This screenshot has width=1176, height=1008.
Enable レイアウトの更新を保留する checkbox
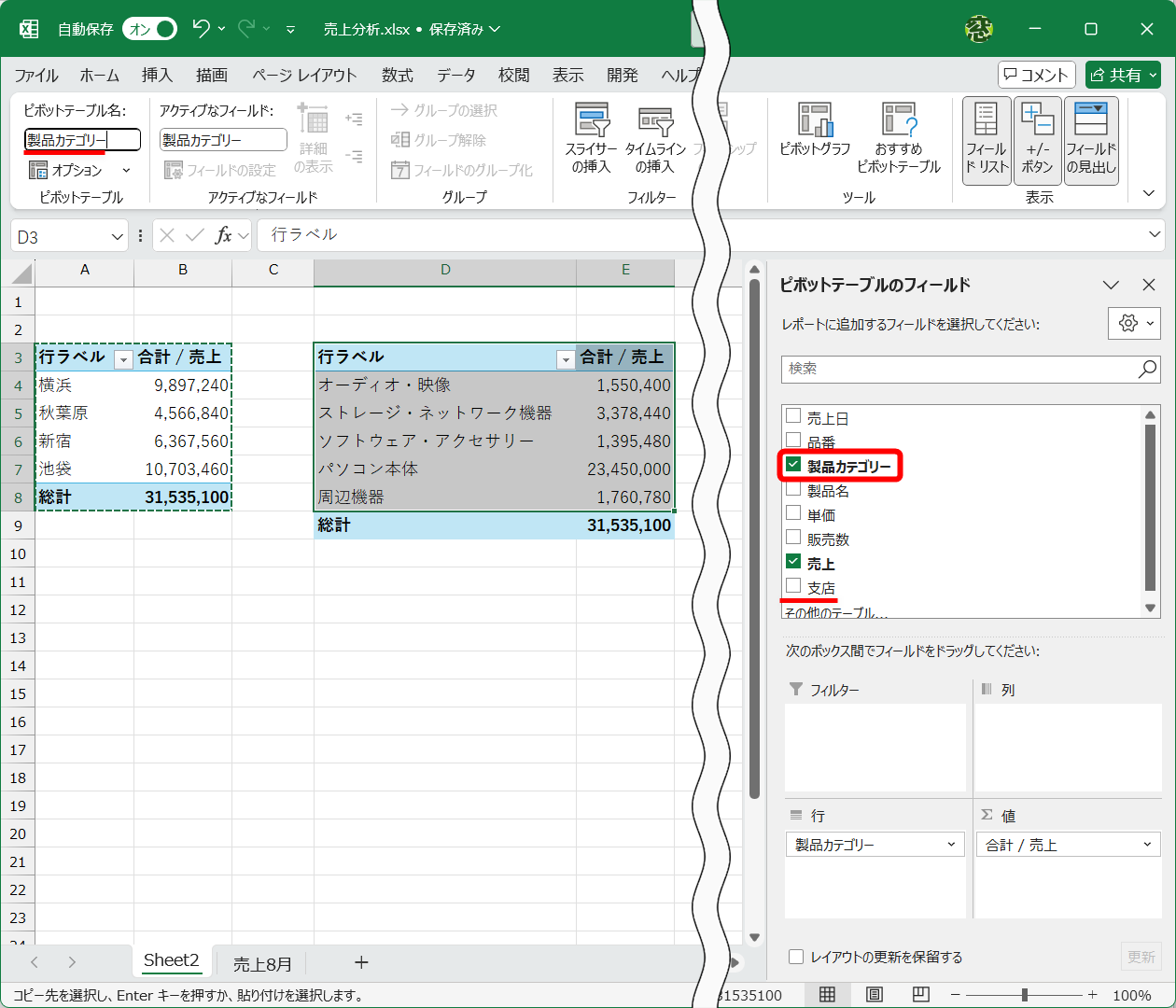click(796, 957)
